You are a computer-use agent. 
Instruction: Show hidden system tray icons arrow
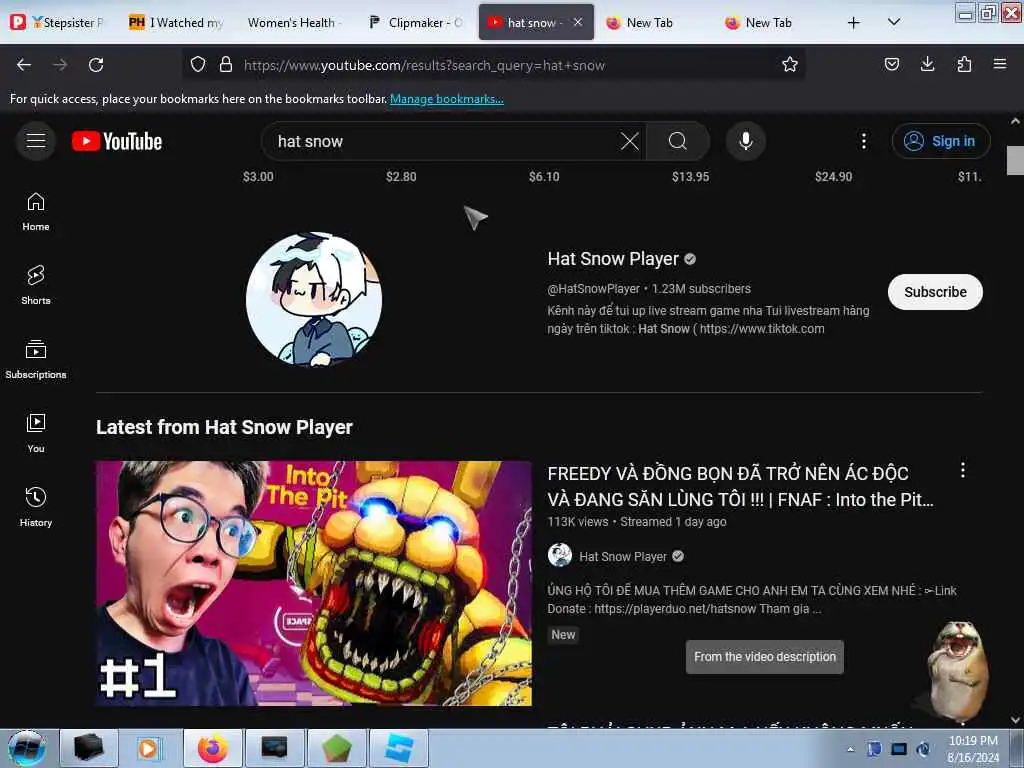click(850, 749)
